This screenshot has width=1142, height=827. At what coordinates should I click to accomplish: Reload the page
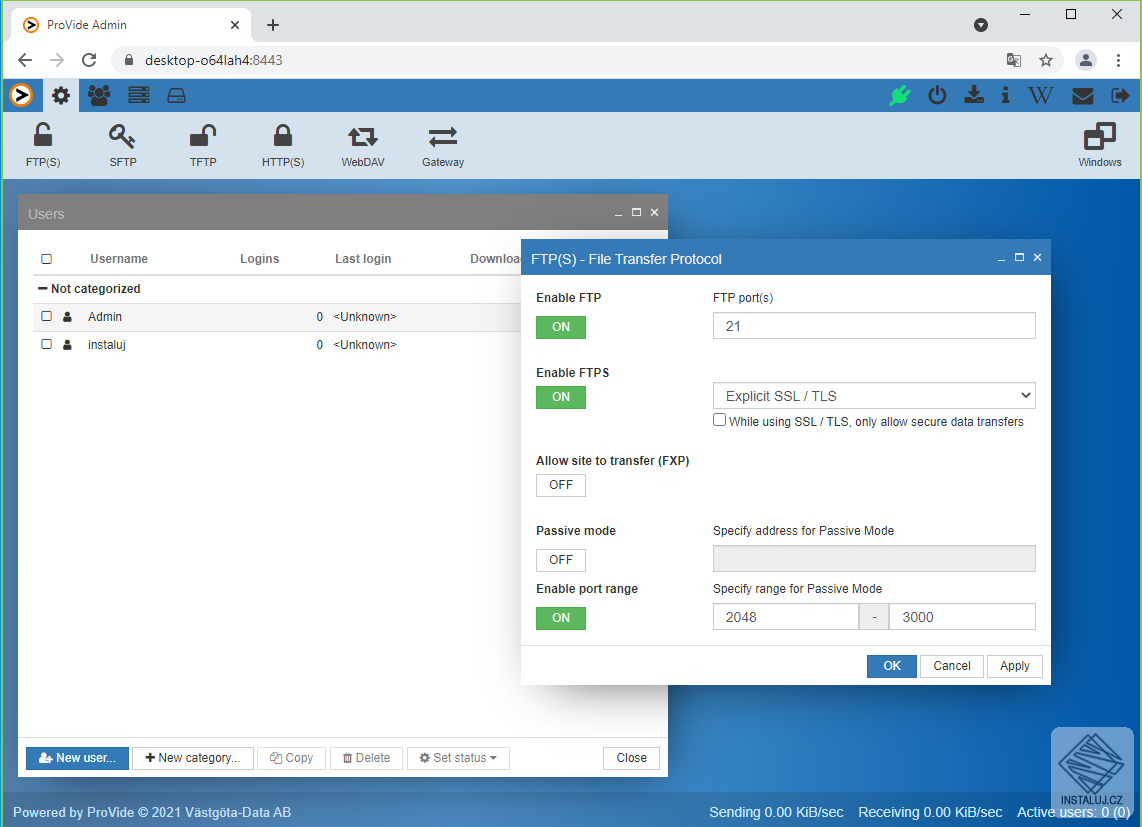click(89, 60)
